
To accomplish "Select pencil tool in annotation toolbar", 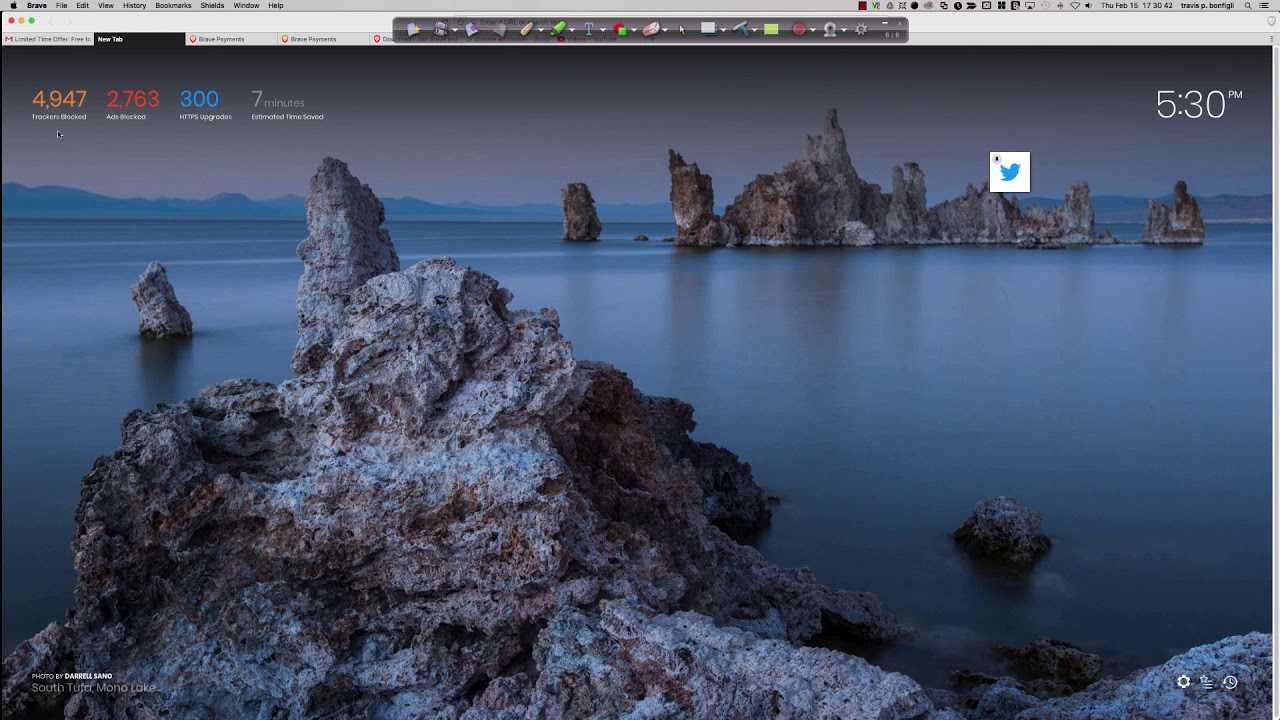I will 527,30.
